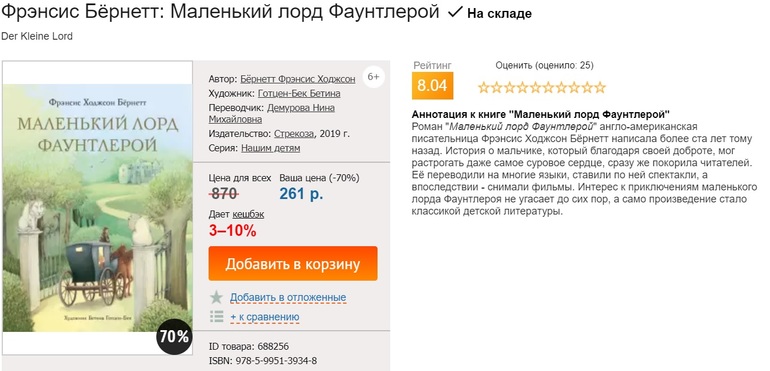Click the 6+ age badge

[x=374, y=77]
